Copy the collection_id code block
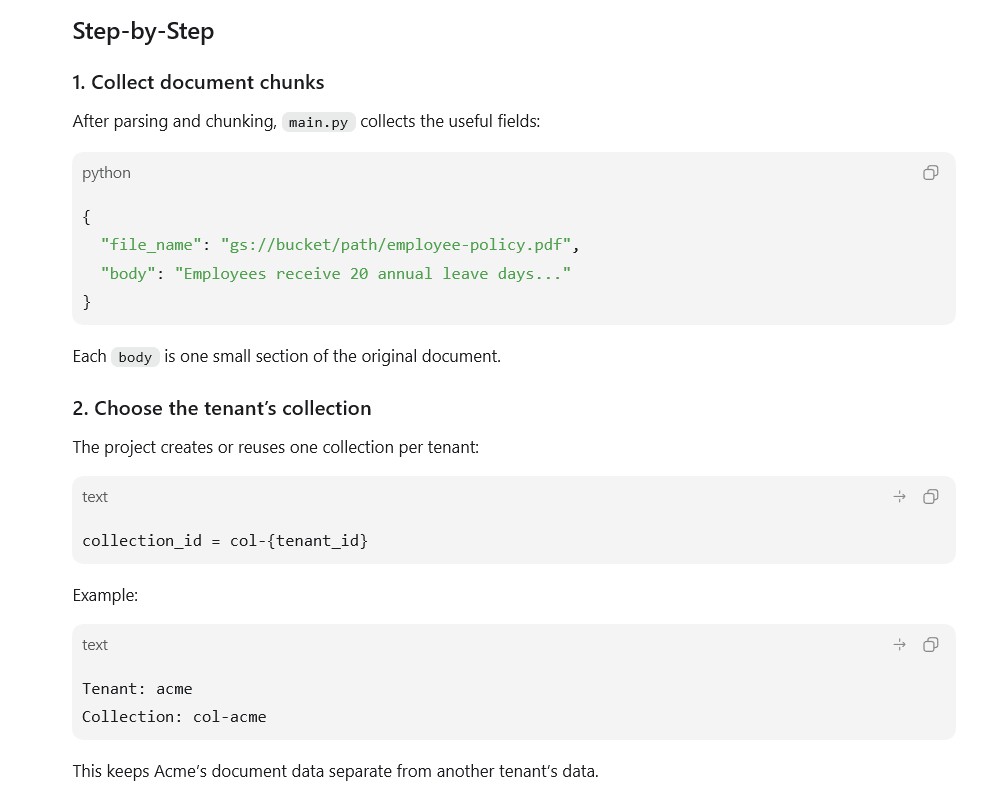The width and height of the screenshot is (1004, 809). (930, 497)
